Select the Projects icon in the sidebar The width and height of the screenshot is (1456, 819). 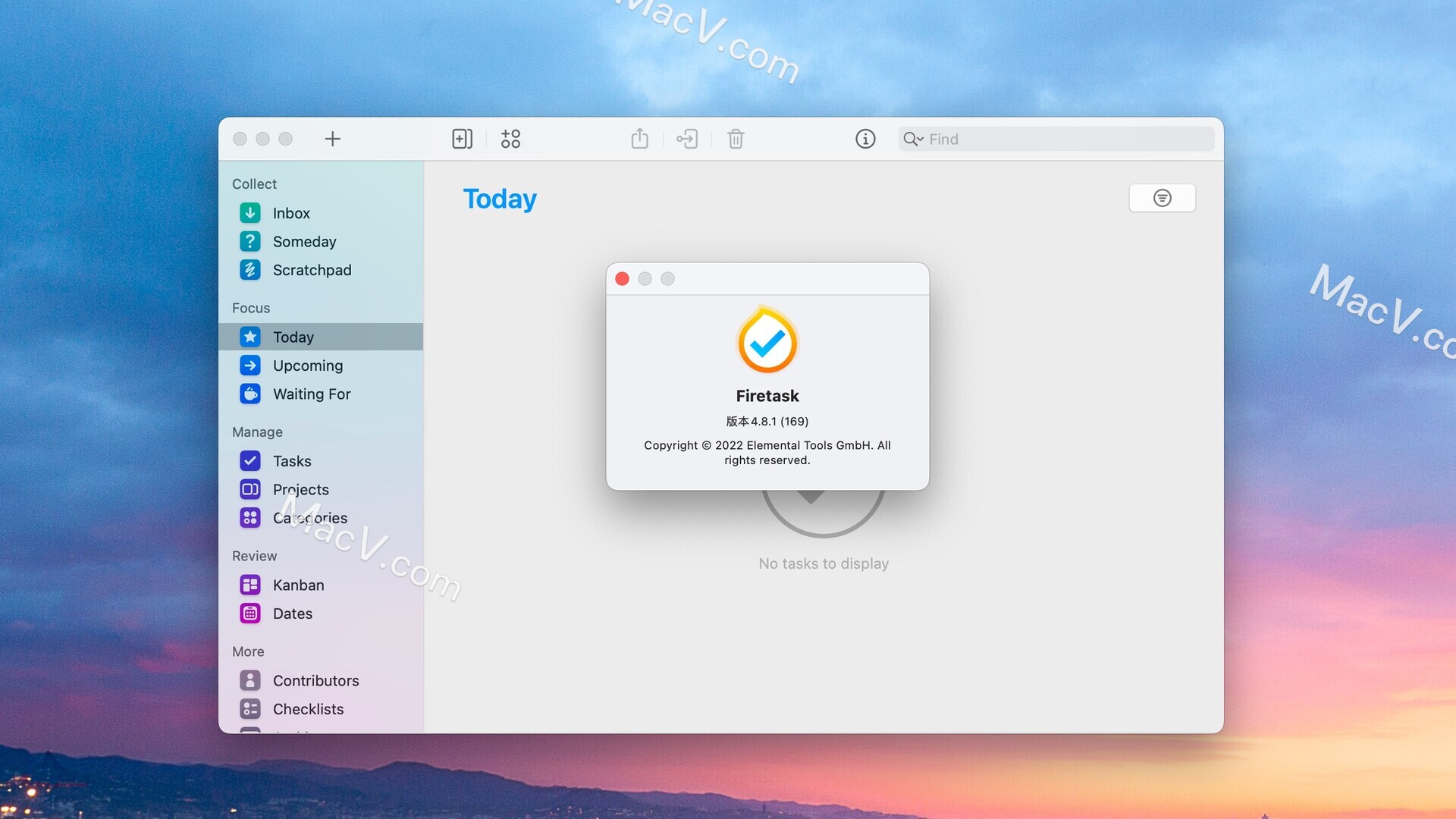(x=250, y=489)
